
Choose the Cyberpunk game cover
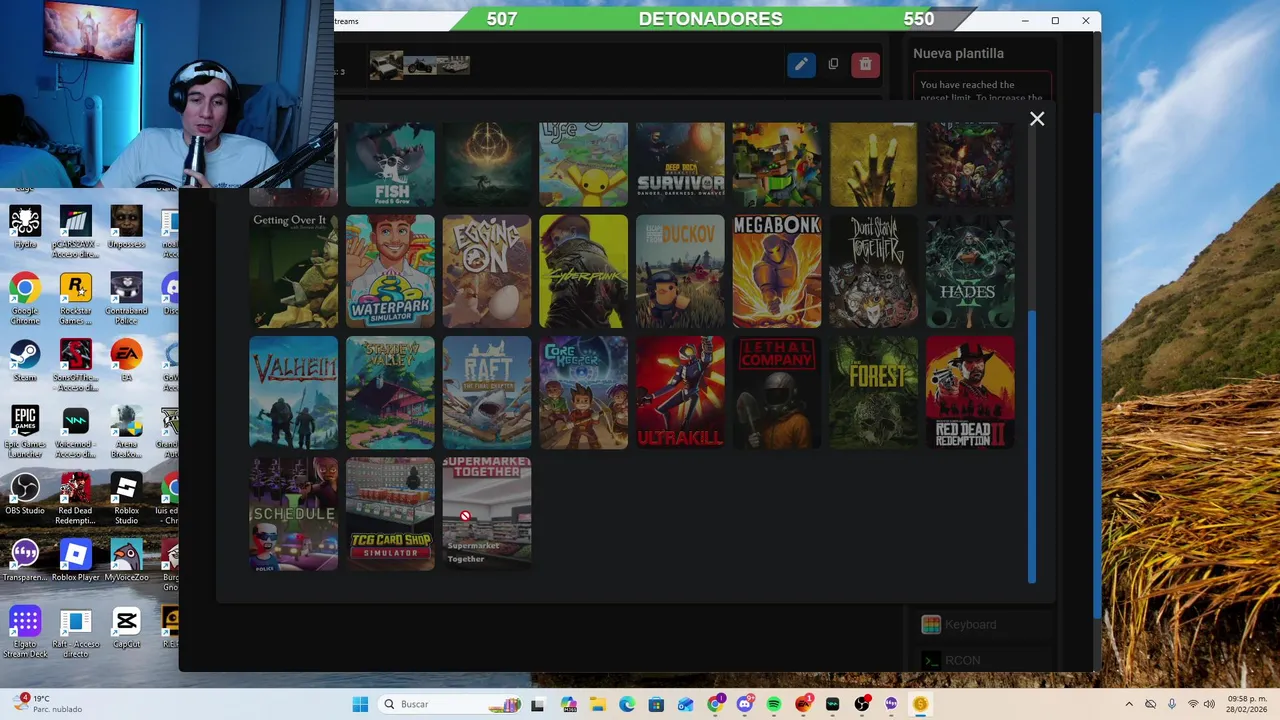tap(583, 271)
